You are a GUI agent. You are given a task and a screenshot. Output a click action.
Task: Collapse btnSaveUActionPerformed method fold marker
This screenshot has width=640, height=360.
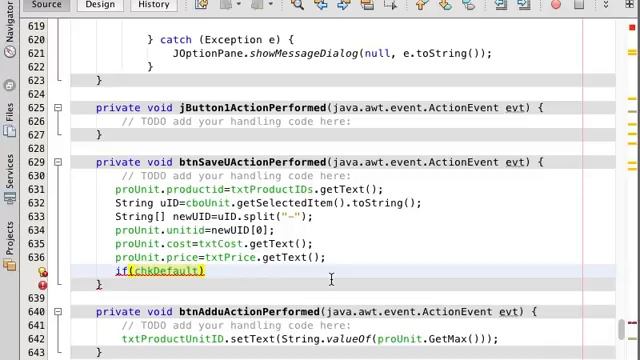tap(58, 162)
